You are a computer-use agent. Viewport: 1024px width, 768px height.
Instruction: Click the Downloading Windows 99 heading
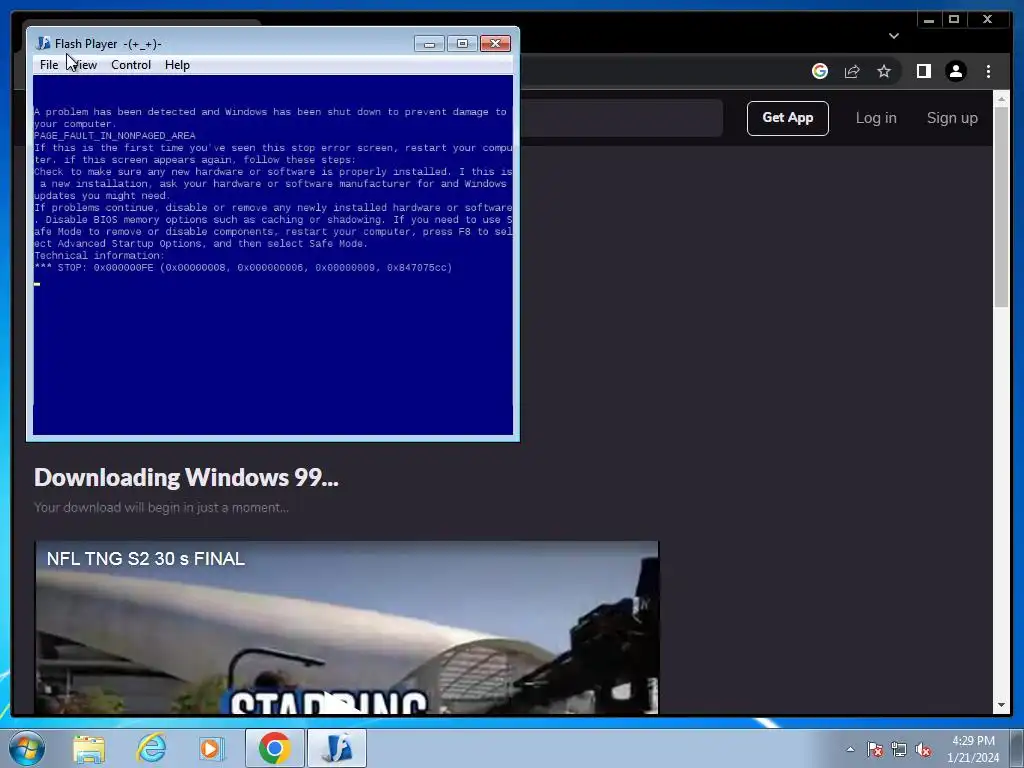(186, 477)
